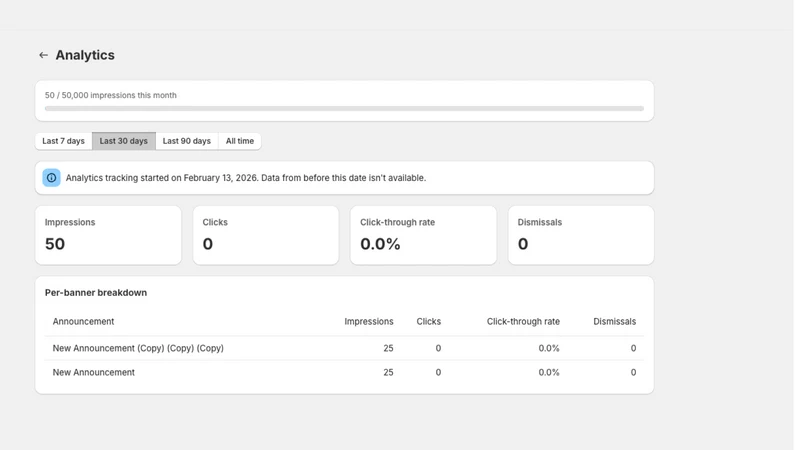This screenshot has height=450, width=800.
Task: Click the blue info icon in tracking notice
Action: tap(52, 178)
